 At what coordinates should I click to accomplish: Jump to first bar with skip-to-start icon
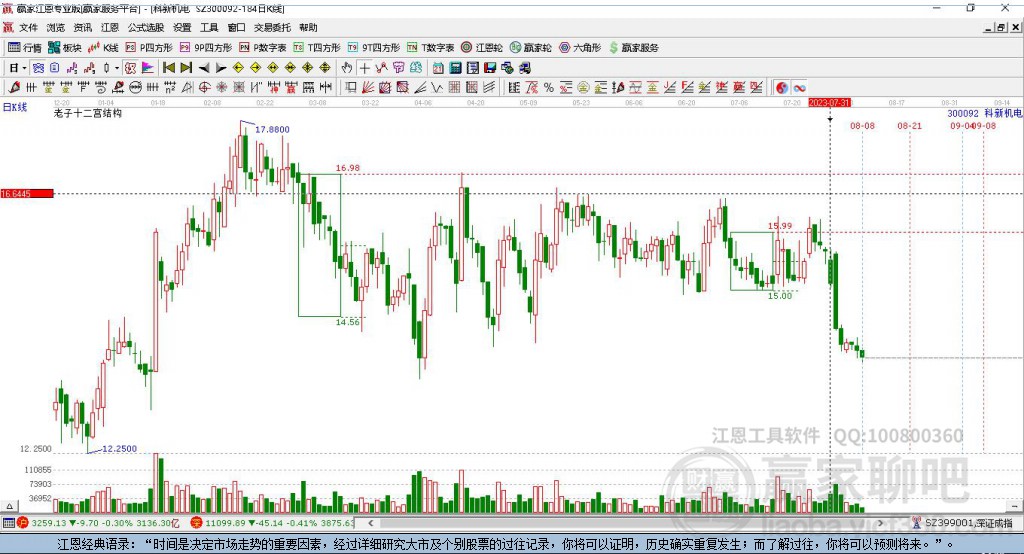[169, 68]
